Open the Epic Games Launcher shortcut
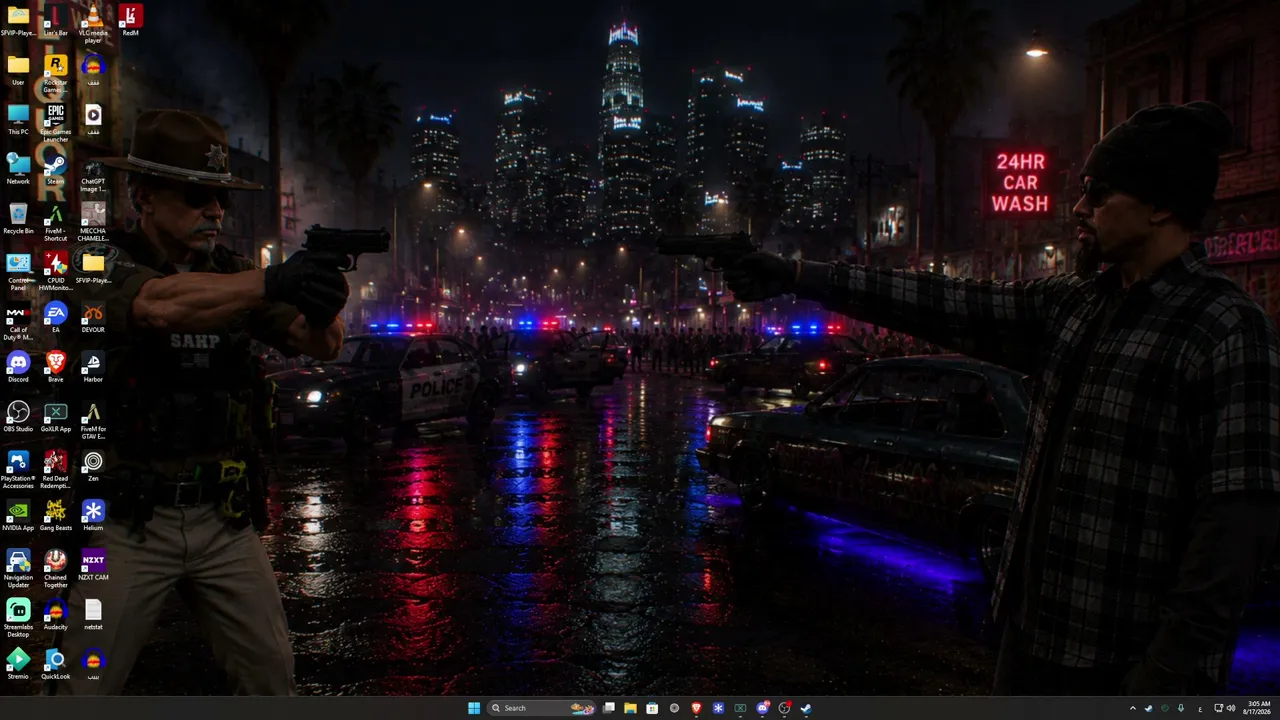Screen dimensions: 1280x720 tap(56, 123)
